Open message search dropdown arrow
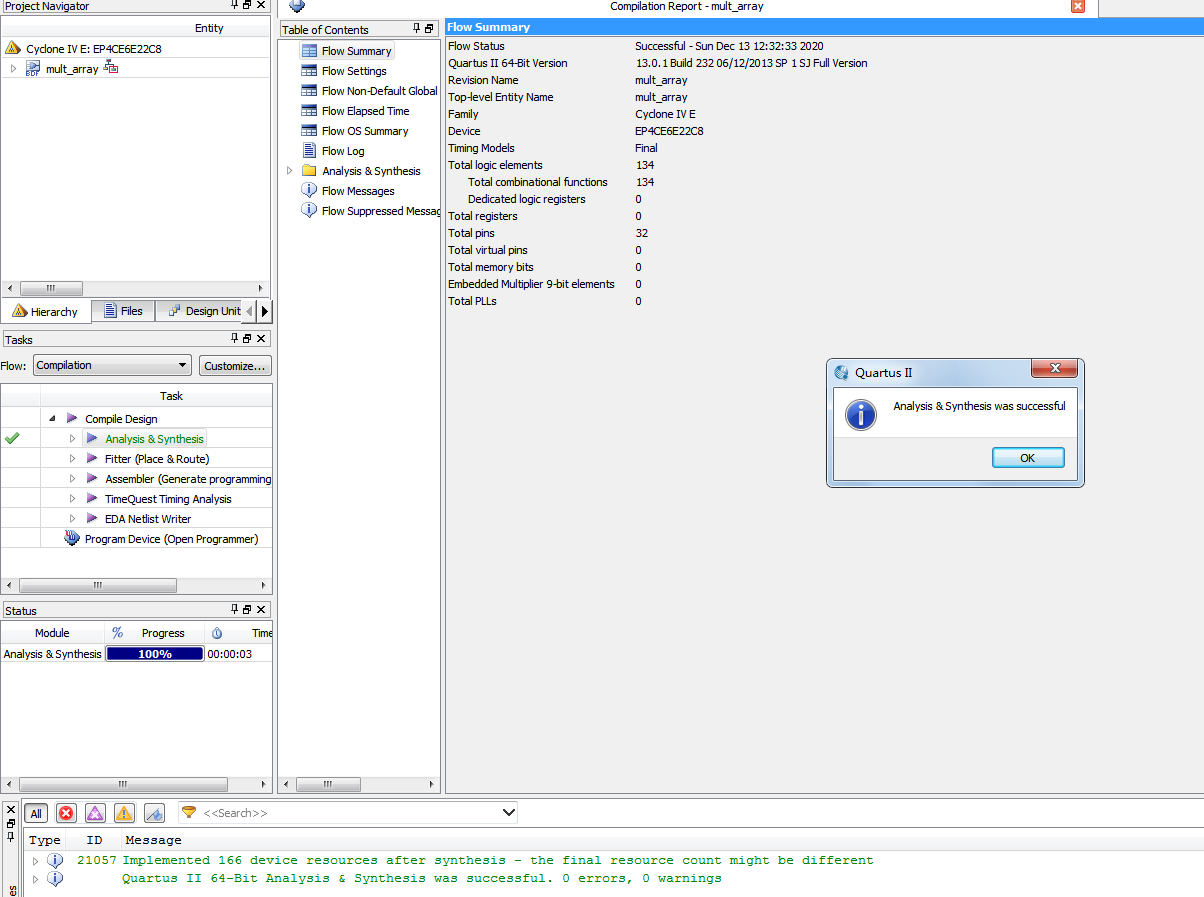This screenshot has height=897, width=1204. pyautogui.click(x=508, y=813)
